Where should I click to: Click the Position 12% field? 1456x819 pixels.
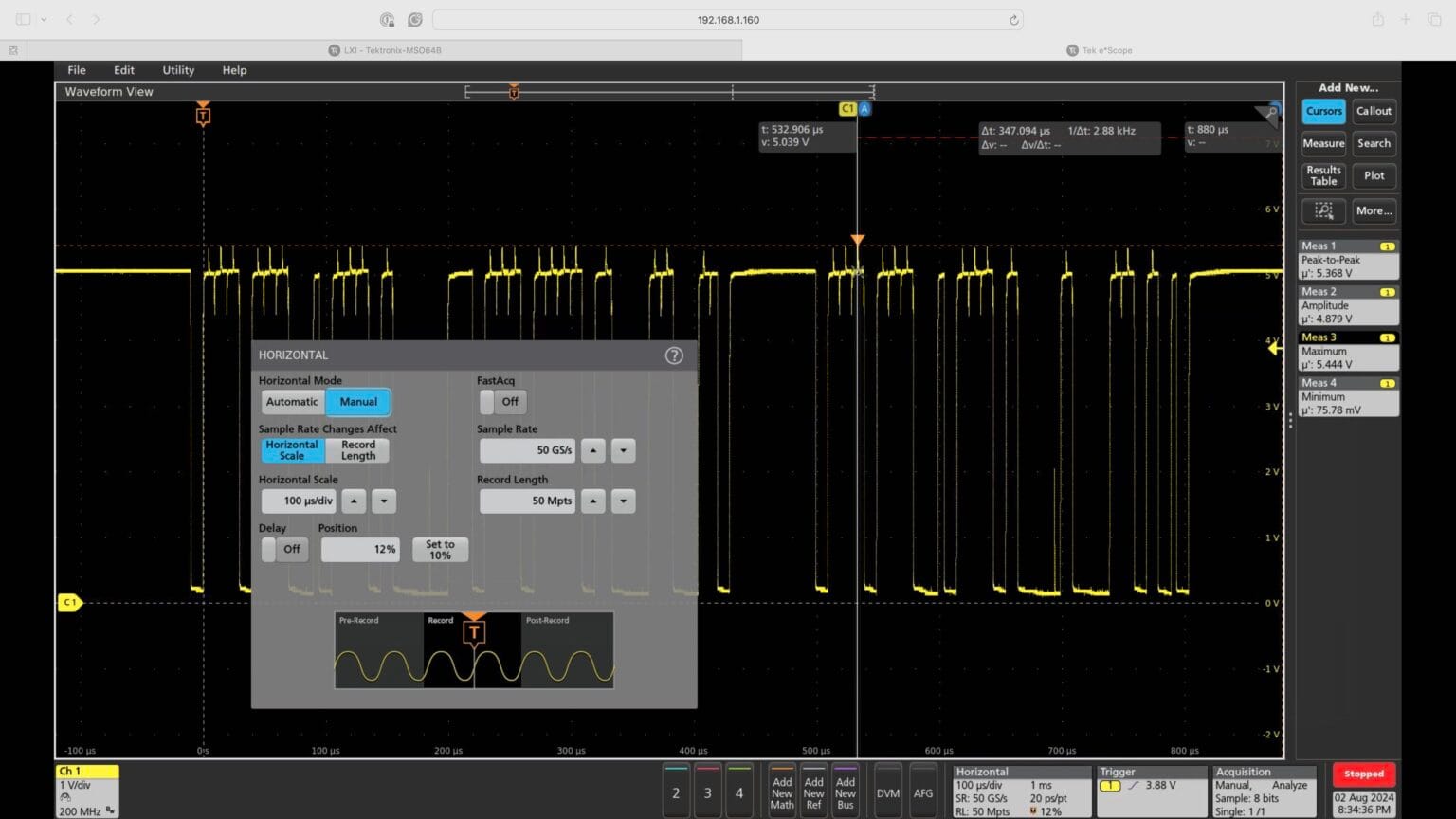360,550
